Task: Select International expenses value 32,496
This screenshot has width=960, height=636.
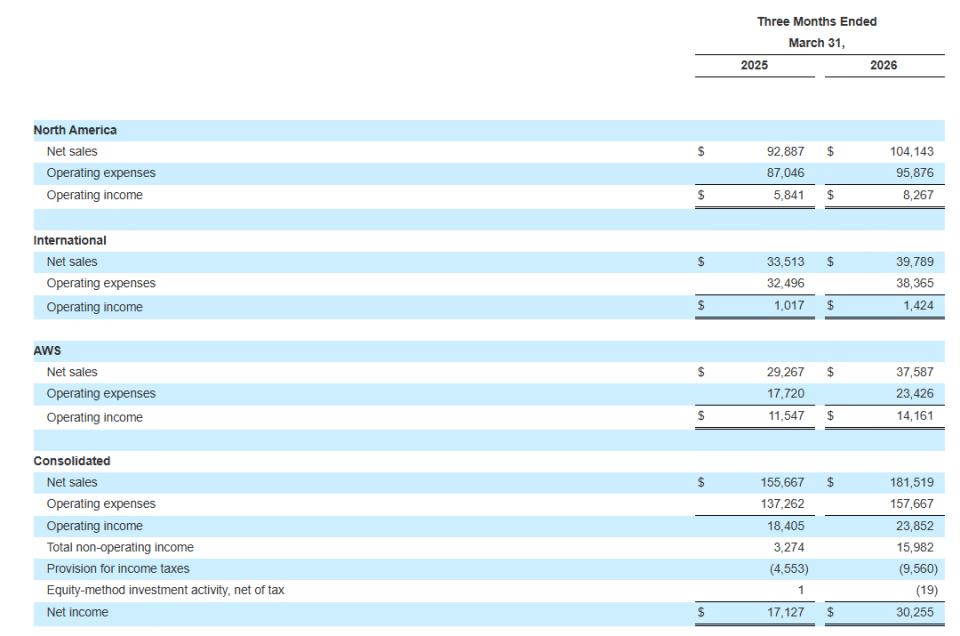Action: [x=786, y=283]
